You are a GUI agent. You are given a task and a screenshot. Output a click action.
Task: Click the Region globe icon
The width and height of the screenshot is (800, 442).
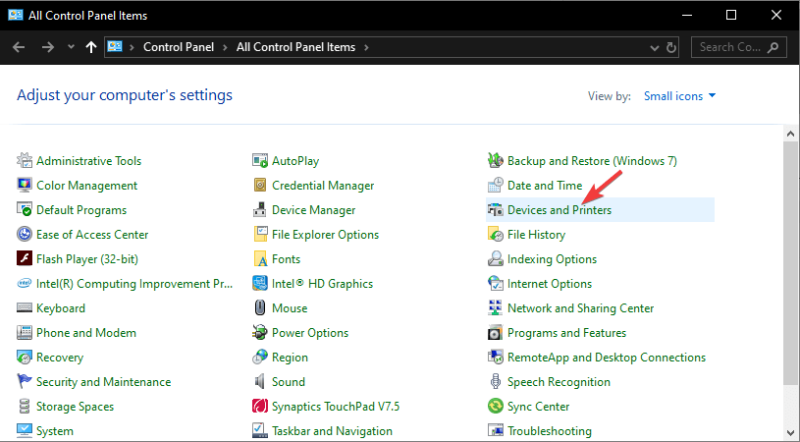[x=260, y=357]
